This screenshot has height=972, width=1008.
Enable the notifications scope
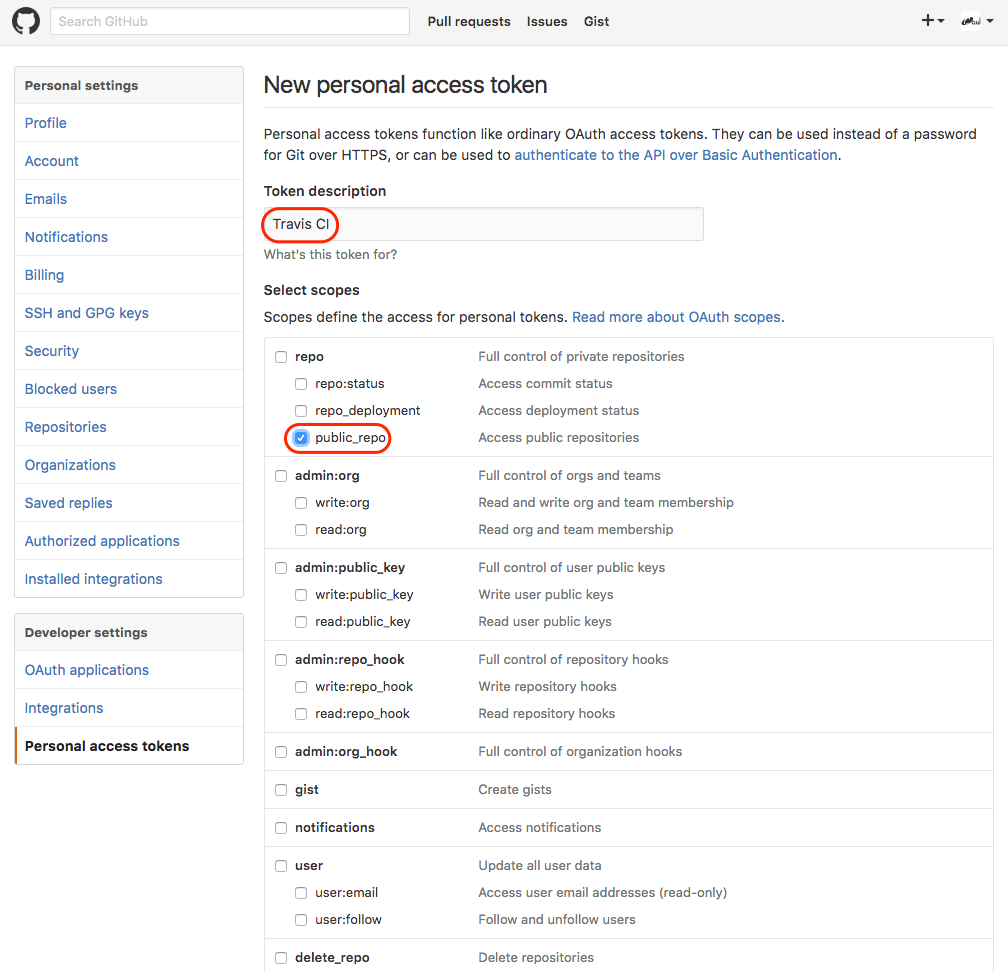pos(281,828)
